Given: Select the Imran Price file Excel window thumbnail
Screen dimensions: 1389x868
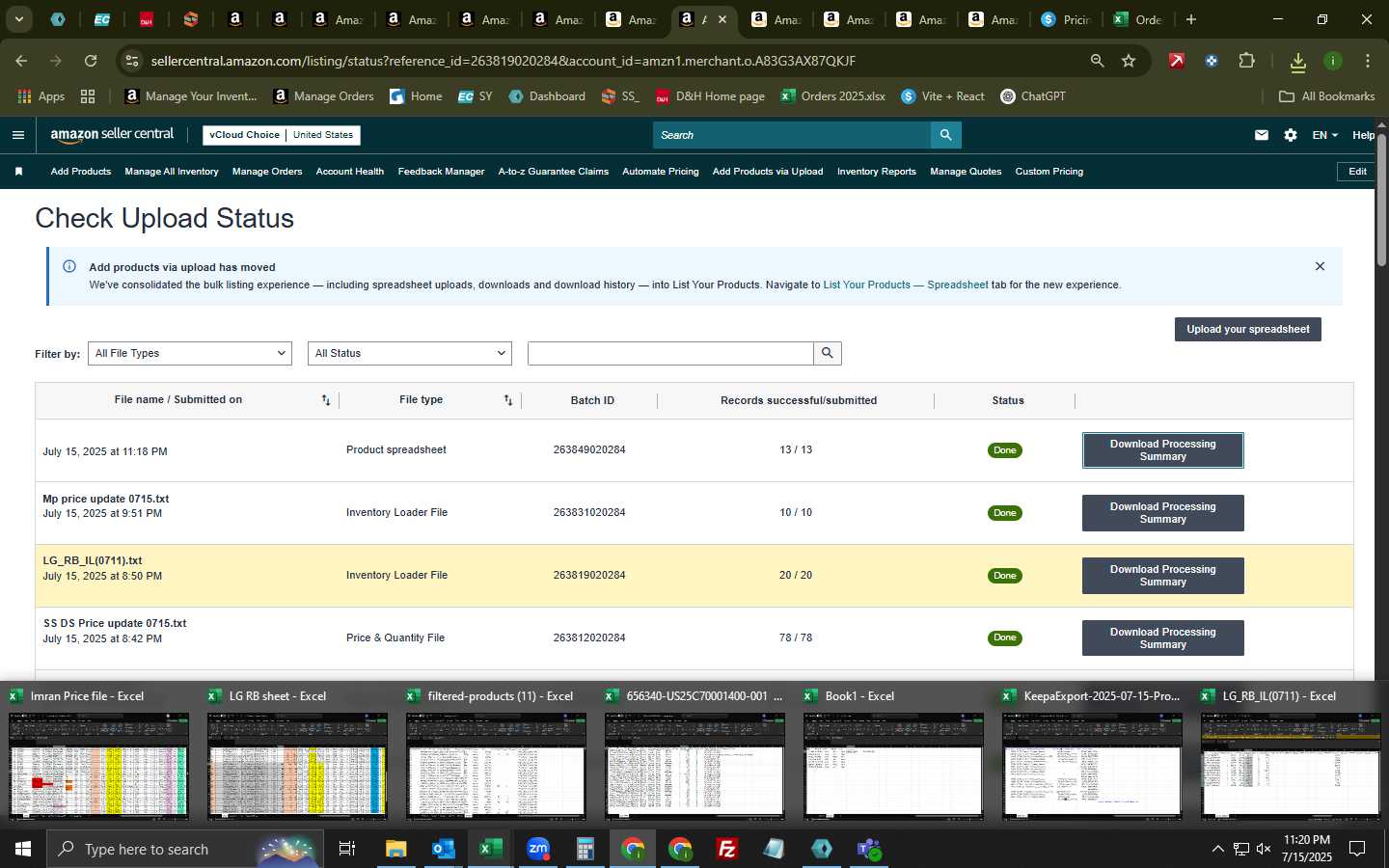Looking at the screenshot, I should click(99, 756).
